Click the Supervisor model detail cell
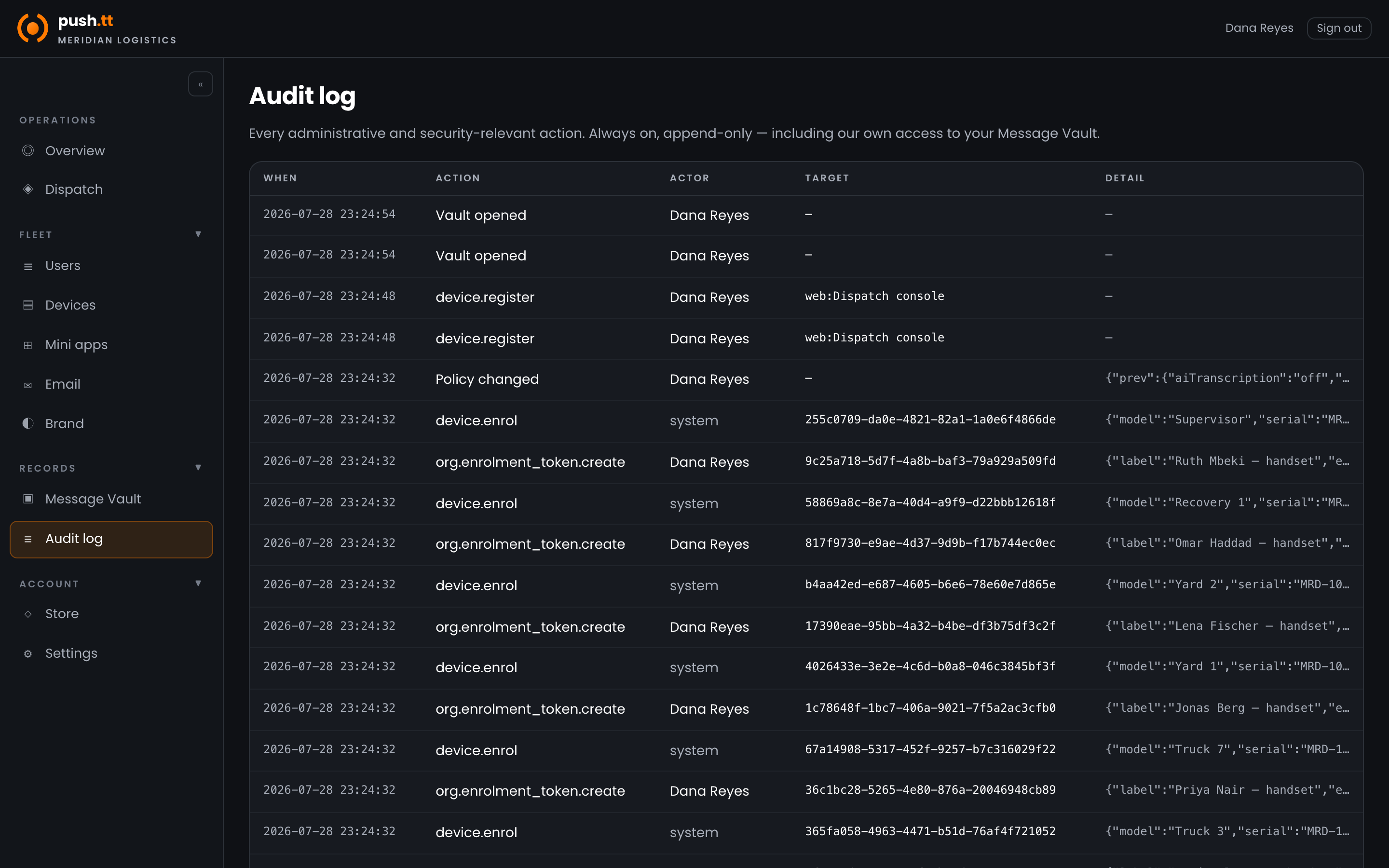The image size is (1389, 868). pyautogui.click(x=1227, y=419)
